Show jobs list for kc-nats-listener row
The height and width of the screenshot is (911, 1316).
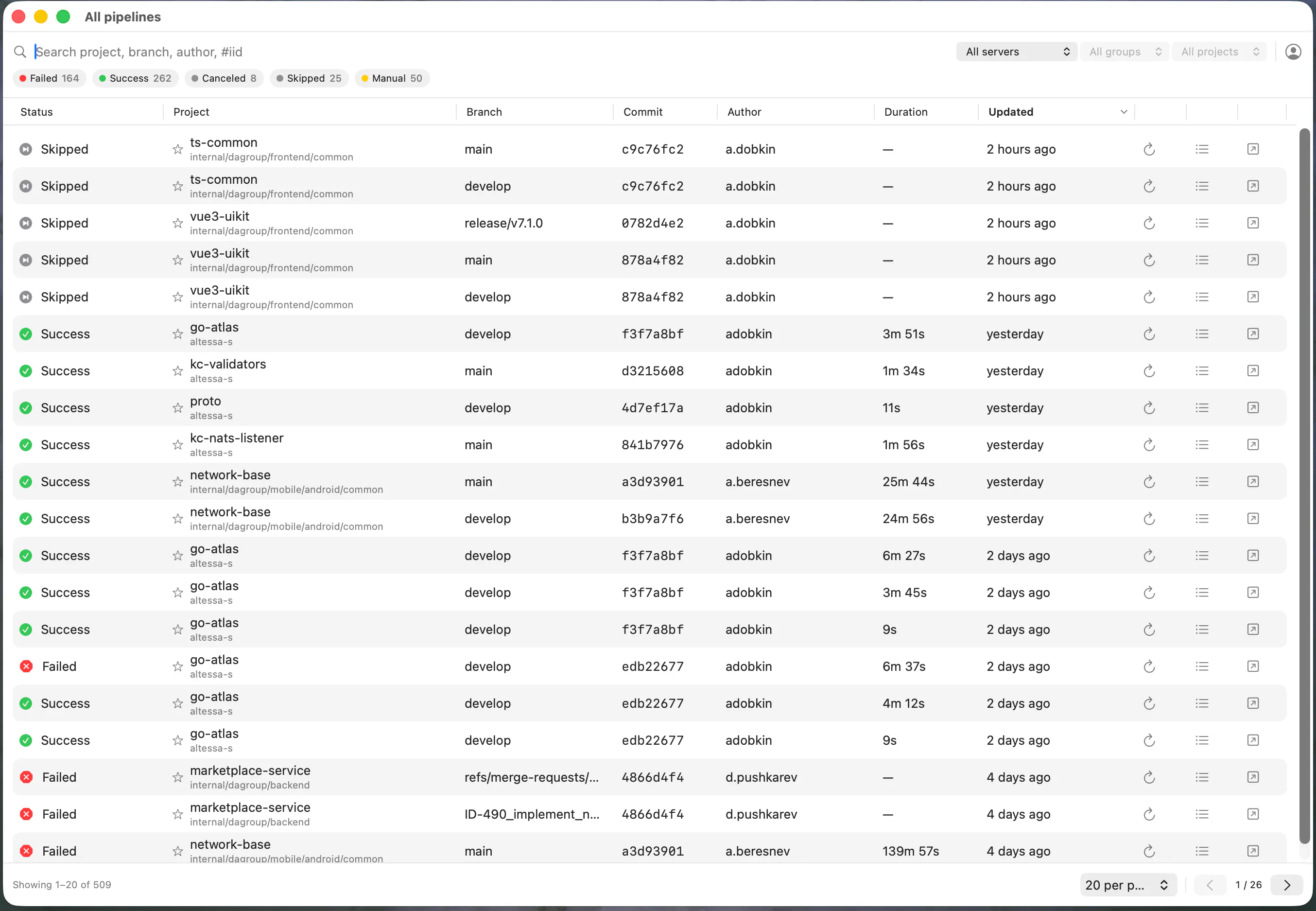pos(1202,445)
